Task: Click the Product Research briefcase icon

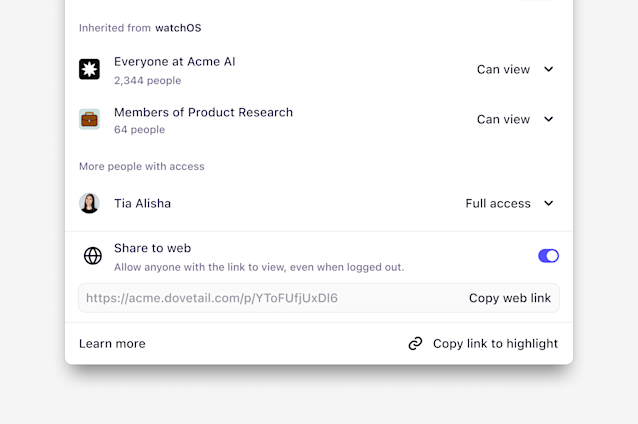Action: (x=90, y=119)
